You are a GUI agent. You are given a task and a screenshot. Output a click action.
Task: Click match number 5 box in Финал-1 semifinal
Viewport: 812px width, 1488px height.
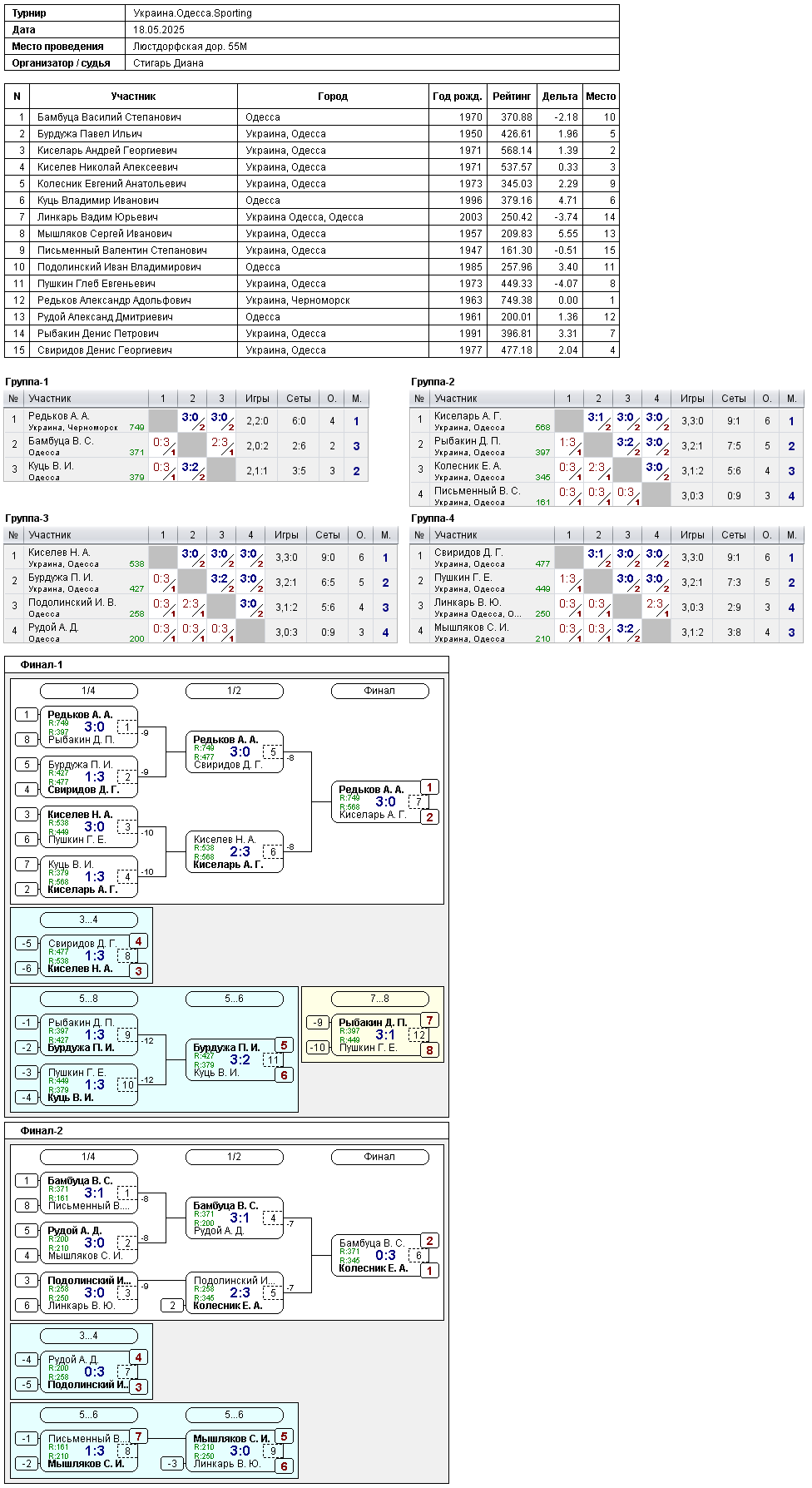[x=272, y=752]
